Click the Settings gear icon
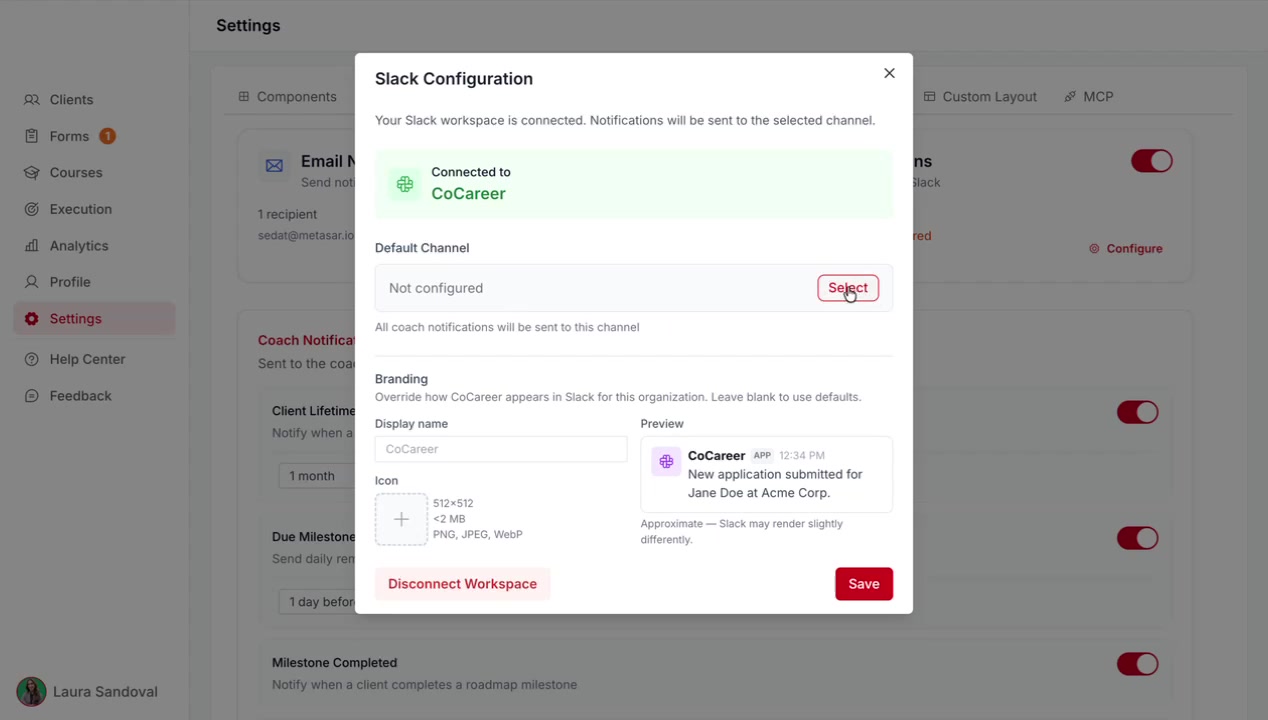This screenshot has height=720, width=1268. (32, 319)
